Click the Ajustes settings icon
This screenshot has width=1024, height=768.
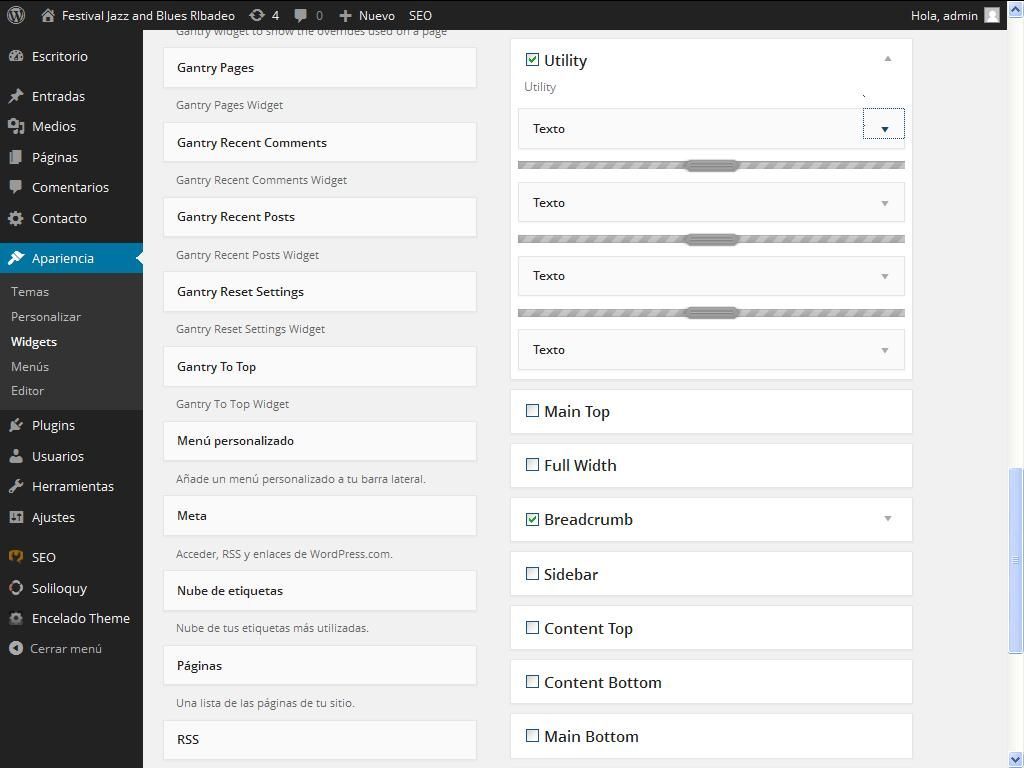tap(16, 517)
